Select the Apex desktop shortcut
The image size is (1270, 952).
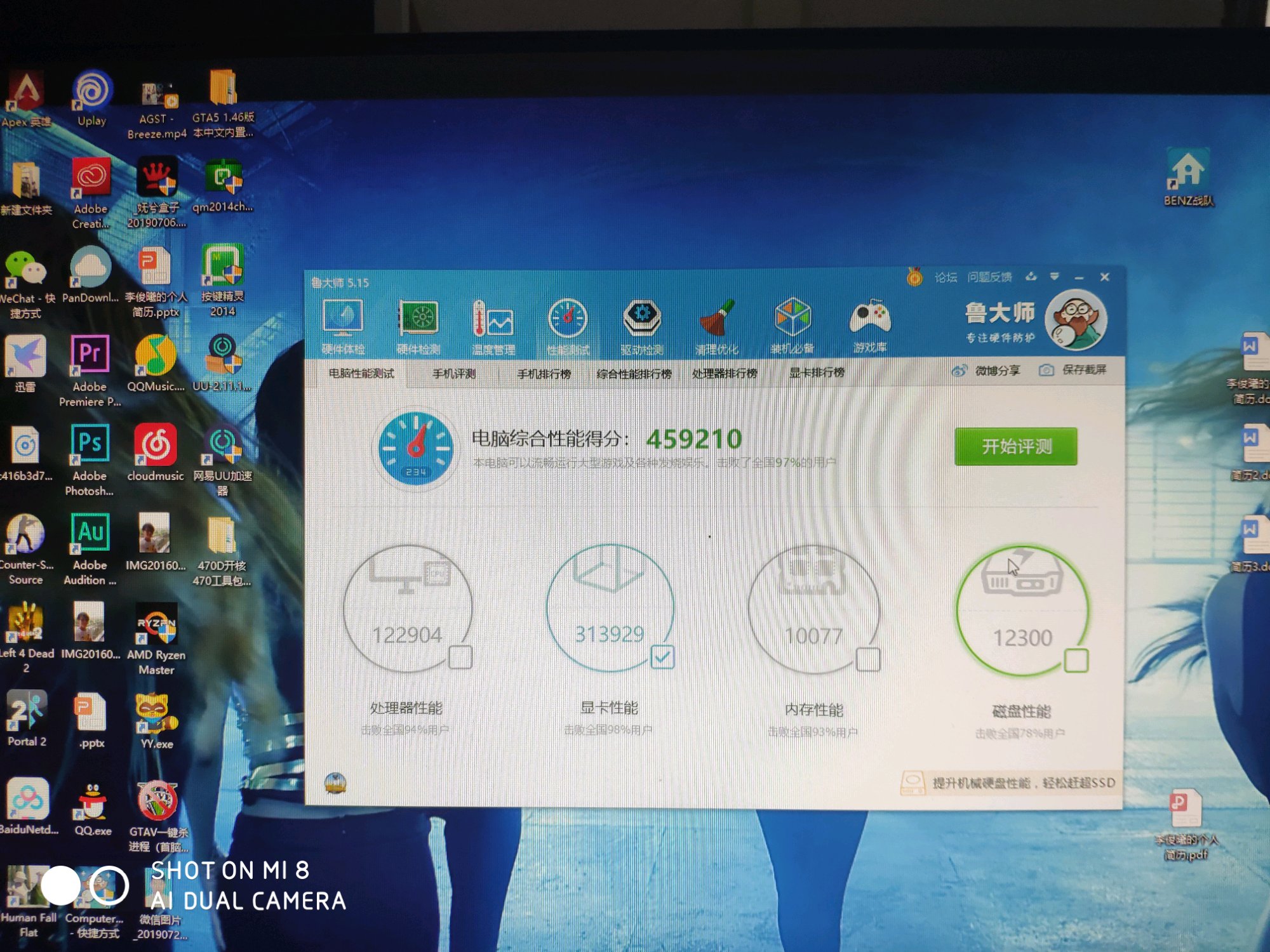click(25, 99)
